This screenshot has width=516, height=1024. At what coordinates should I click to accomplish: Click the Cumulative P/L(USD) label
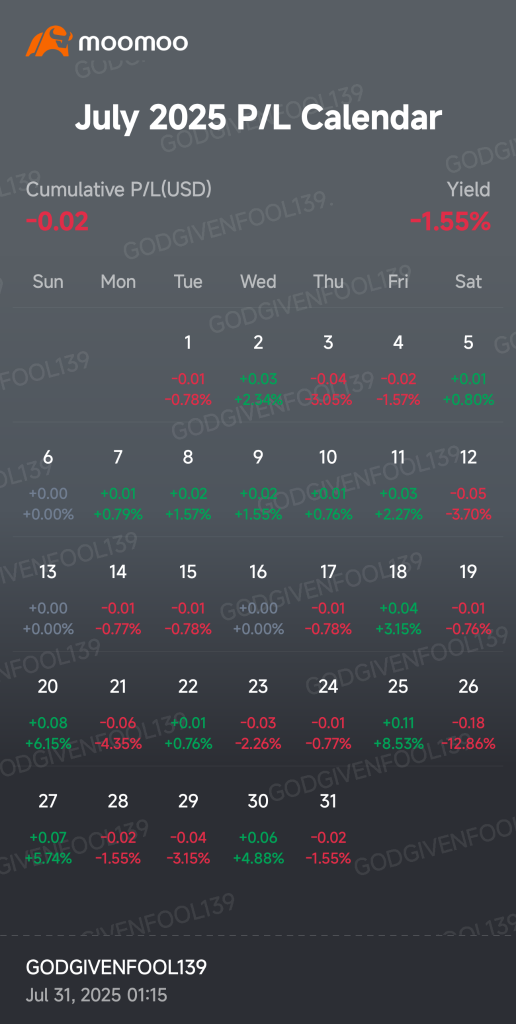point(119,190)
